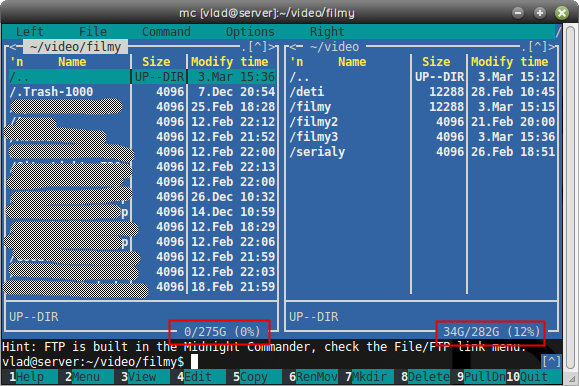Click the ~/video right panel path
This screenshot has width=579, height=386.
(x=335, y=47)
